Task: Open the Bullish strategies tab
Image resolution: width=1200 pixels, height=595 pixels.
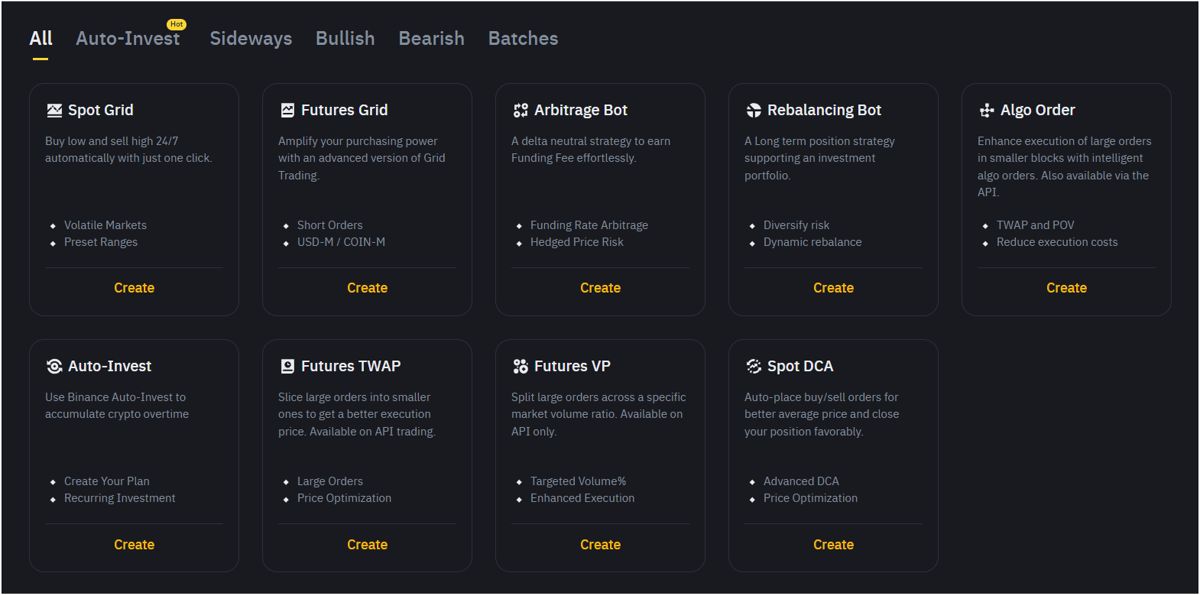Action: point(345,38)
